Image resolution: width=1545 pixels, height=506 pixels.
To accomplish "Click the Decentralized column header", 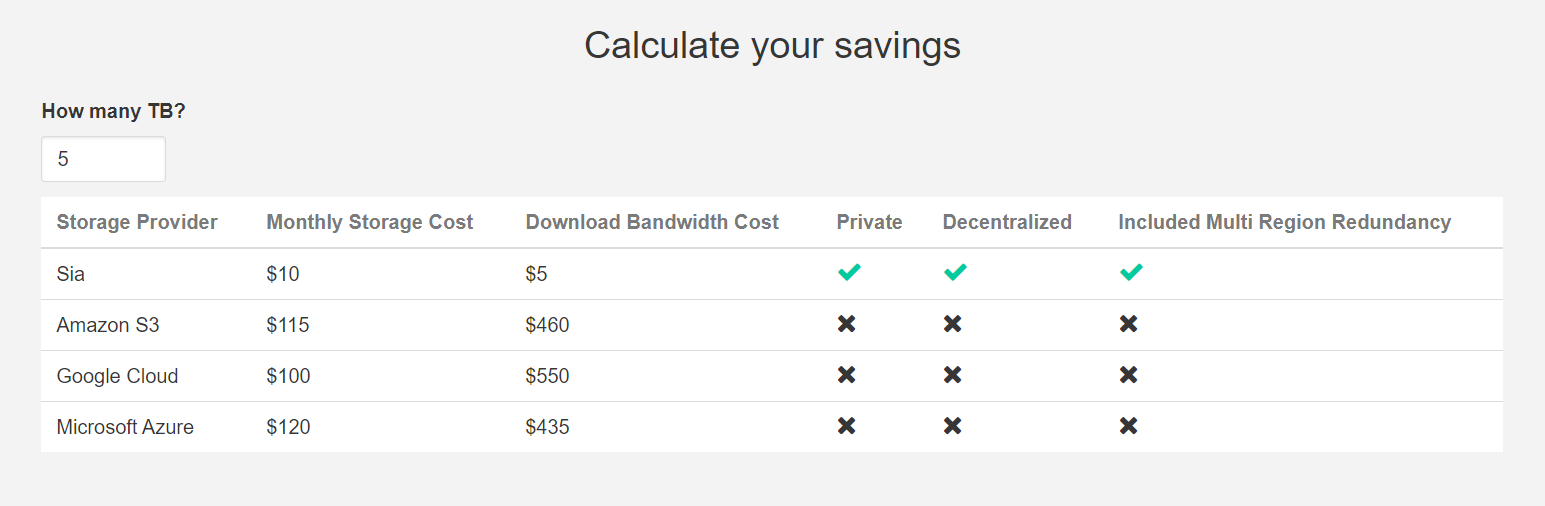I will [1007, 222].
